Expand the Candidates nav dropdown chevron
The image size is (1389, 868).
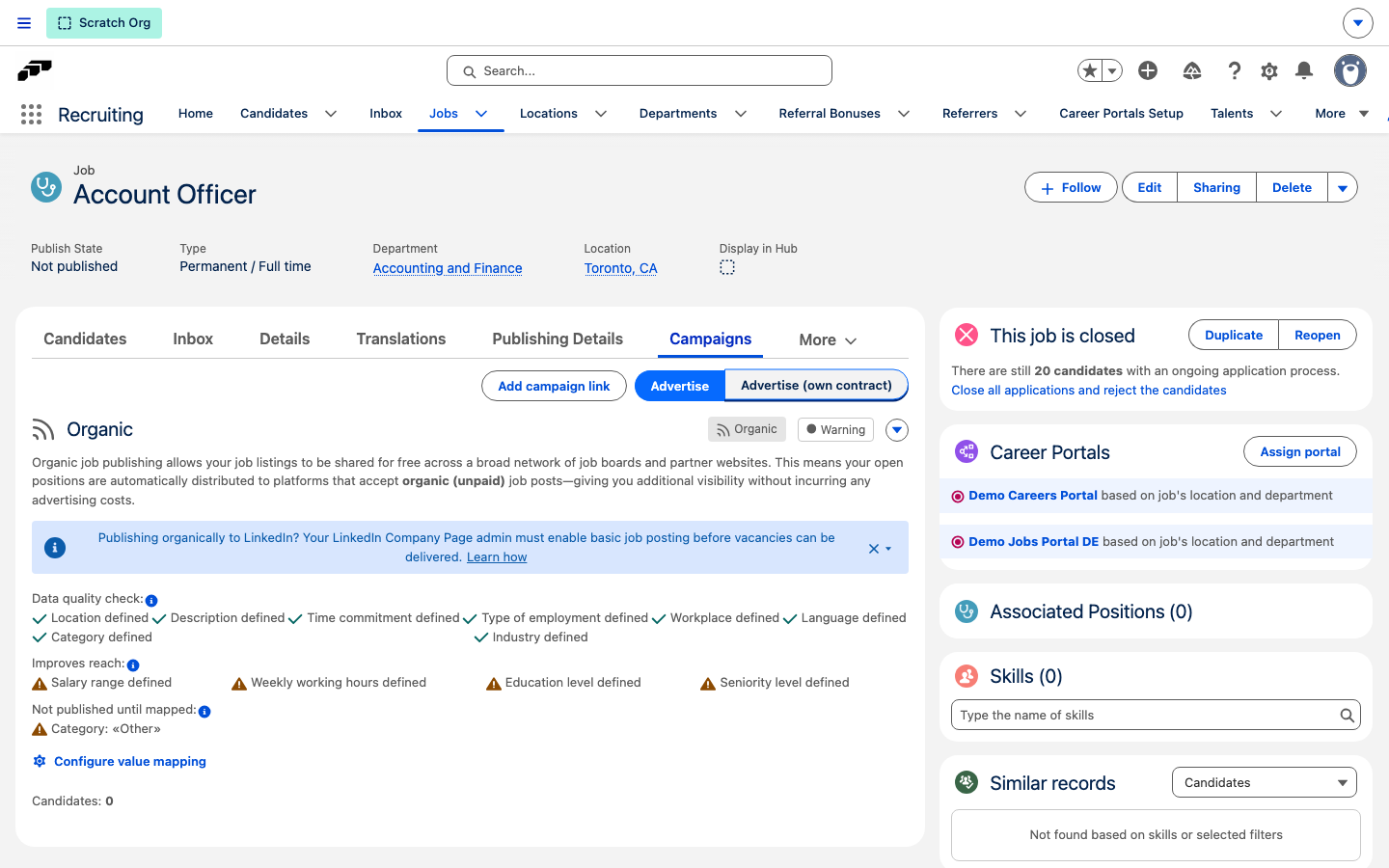pos(331,114)
